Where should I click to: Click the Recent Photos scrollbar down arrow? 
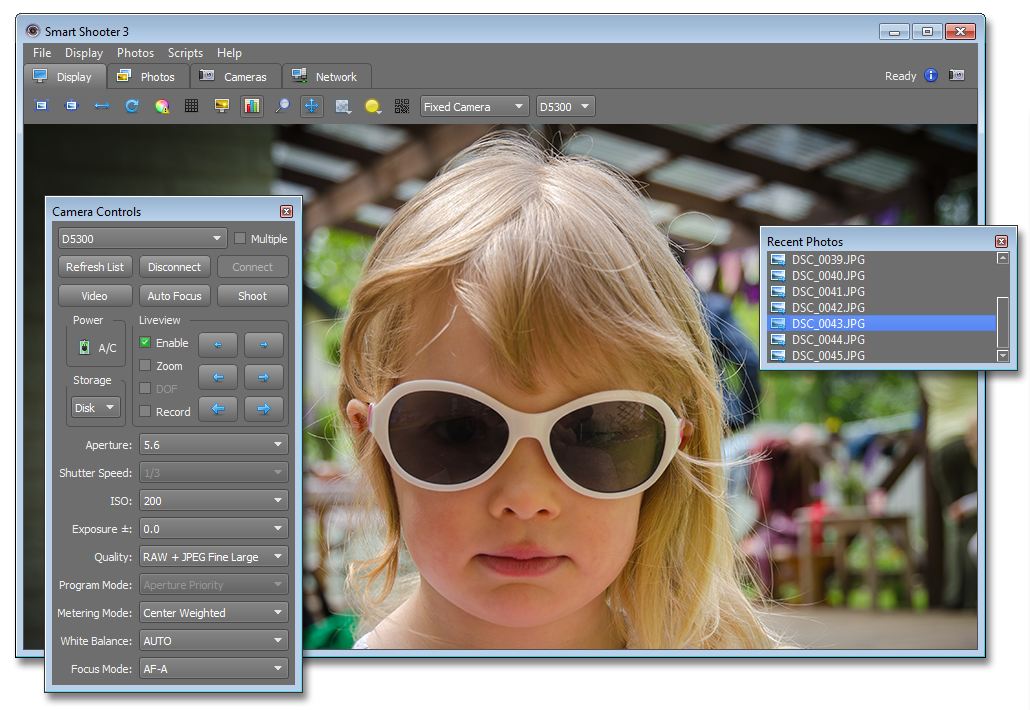pyautogui.click(x=1003, y=355)
